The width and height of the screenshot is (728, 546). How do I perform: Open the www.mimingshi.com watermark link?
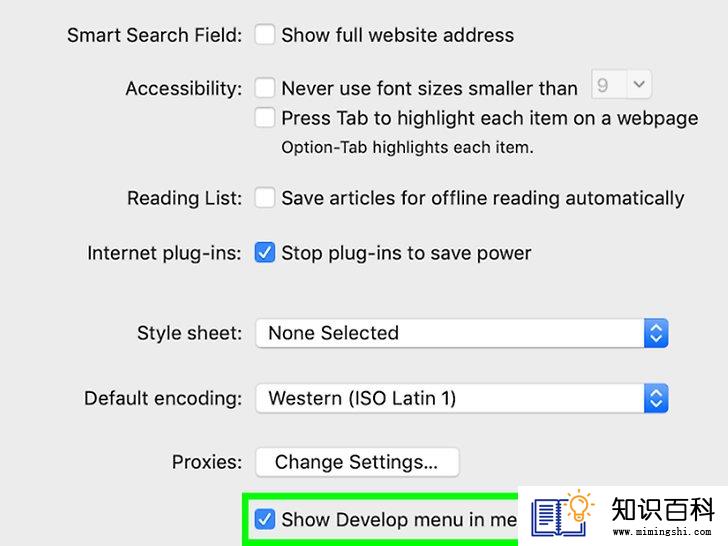click(662, 531)
